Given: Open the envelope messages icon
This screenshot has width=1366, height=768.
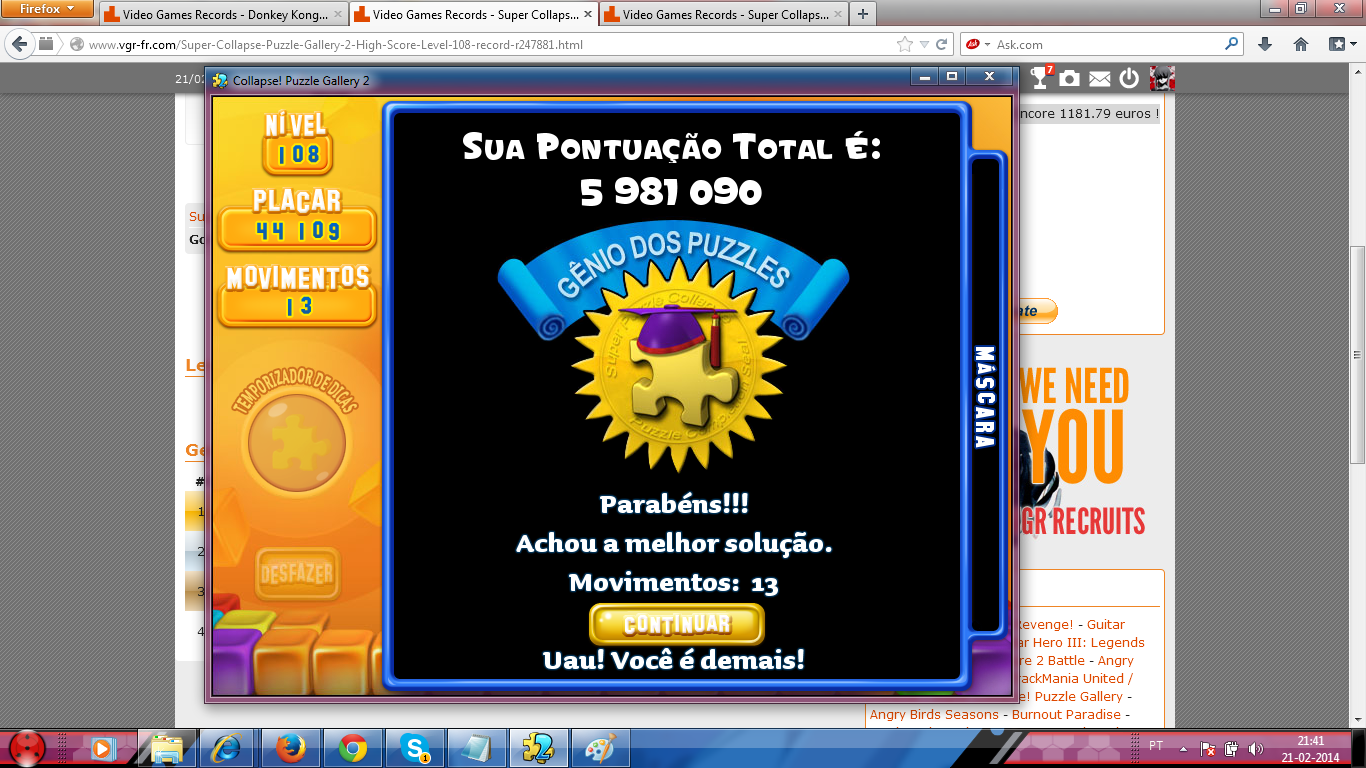Looking at the screenshot, I should 1099,79.
